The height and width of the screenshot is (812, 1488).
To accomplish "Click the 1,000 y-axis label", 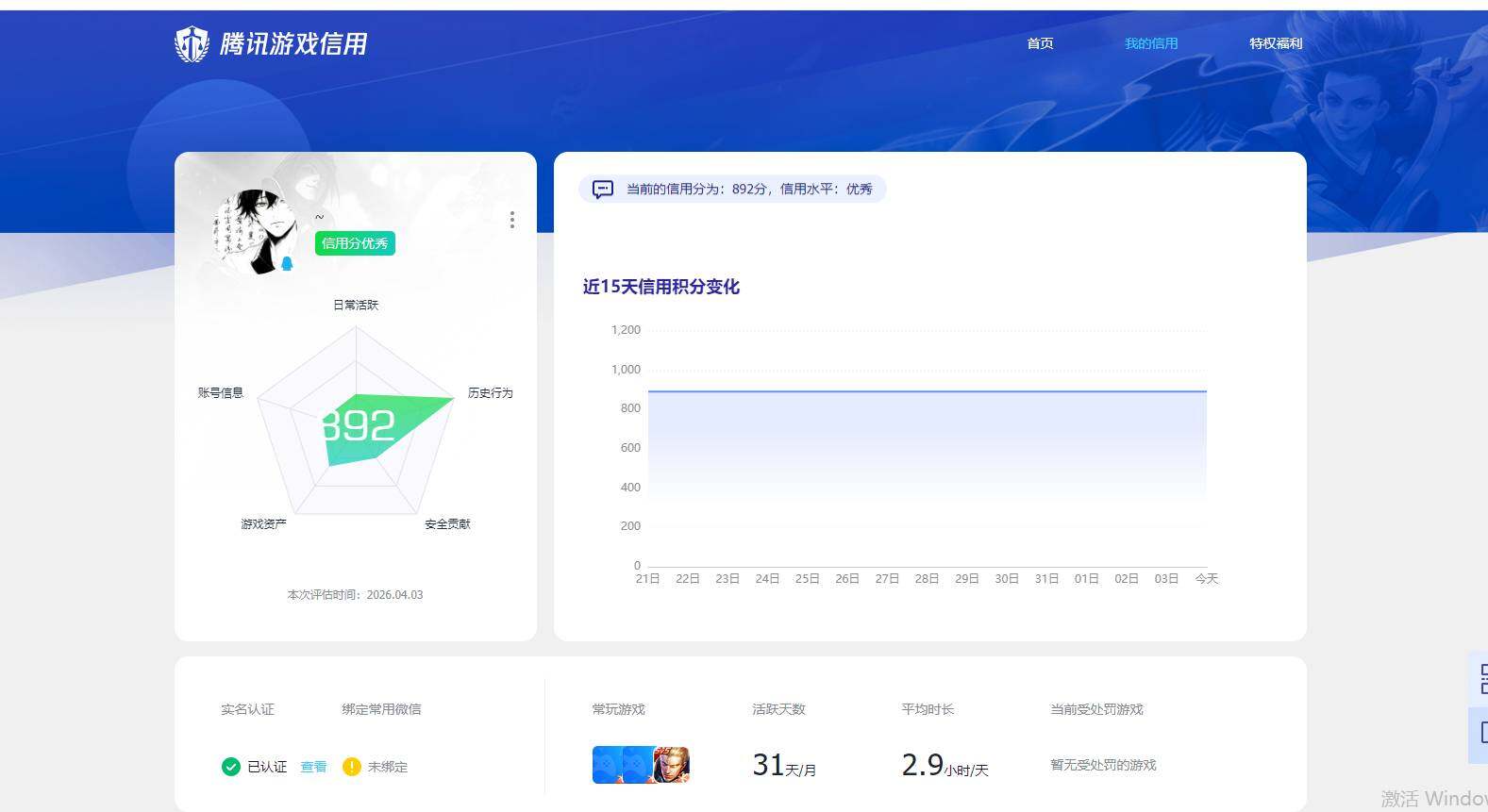I will click(x=626, y=370).
